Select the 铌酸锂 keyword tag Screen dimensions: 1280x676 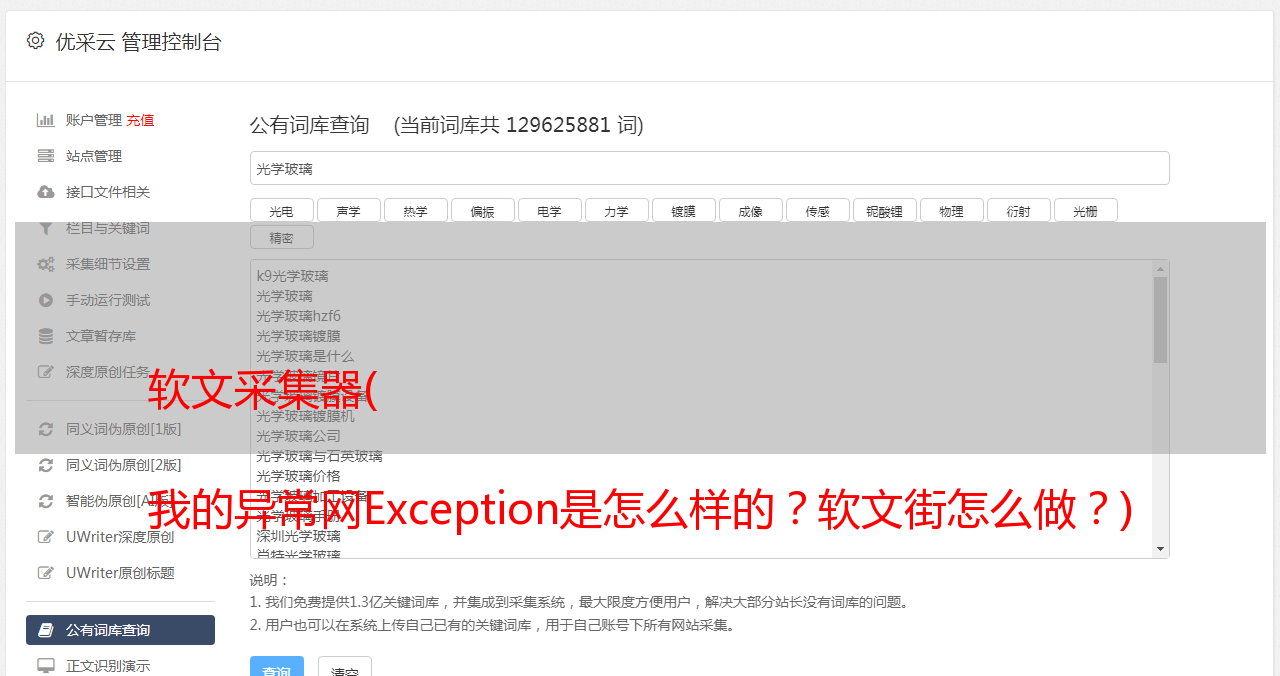point(884,211)
